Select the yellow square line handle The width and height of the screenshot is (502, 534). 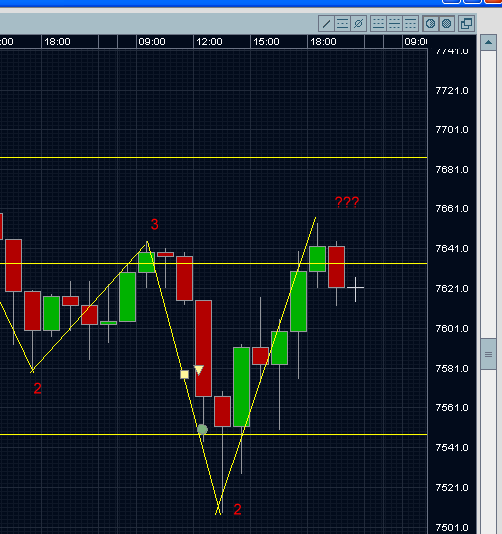pyautogui.click(x=184, y=375)
